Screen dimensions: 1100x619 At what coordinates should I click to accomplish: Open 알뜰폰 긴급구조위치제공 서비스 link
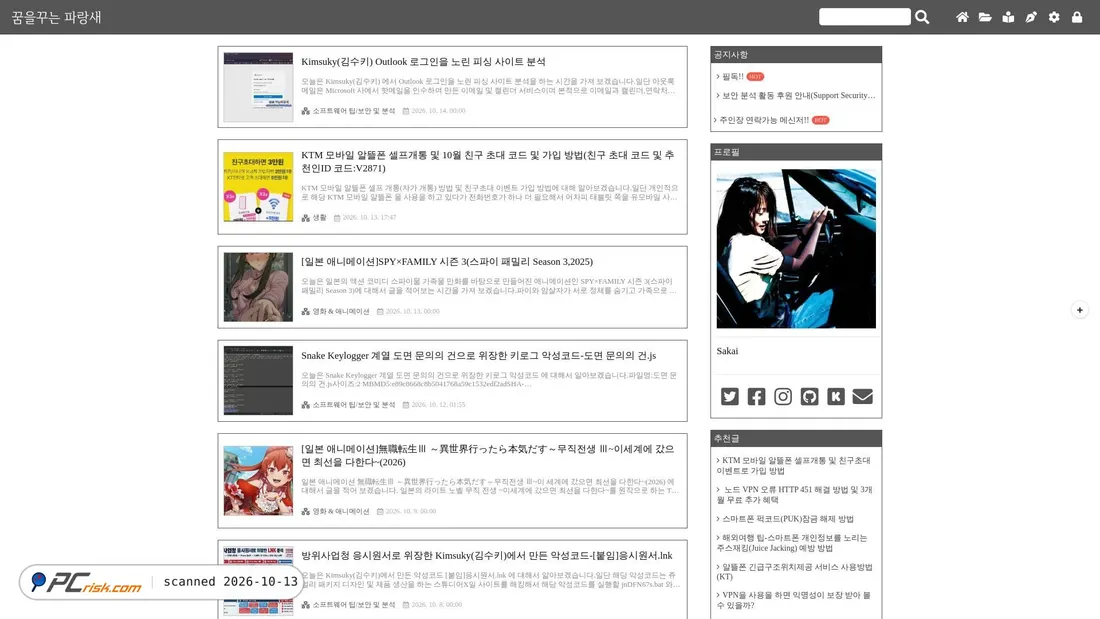click(x=794, y=572)
